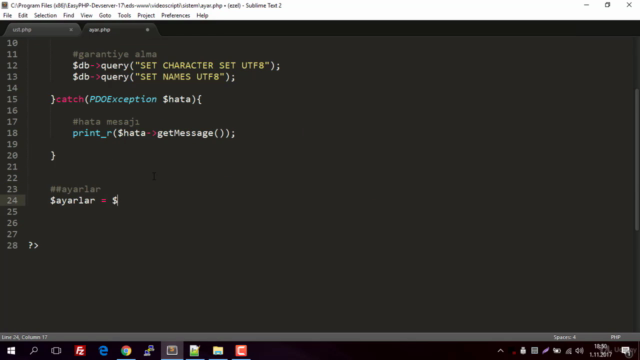
Task: Click the purple feather tray icon
Action: click(546, 351)
